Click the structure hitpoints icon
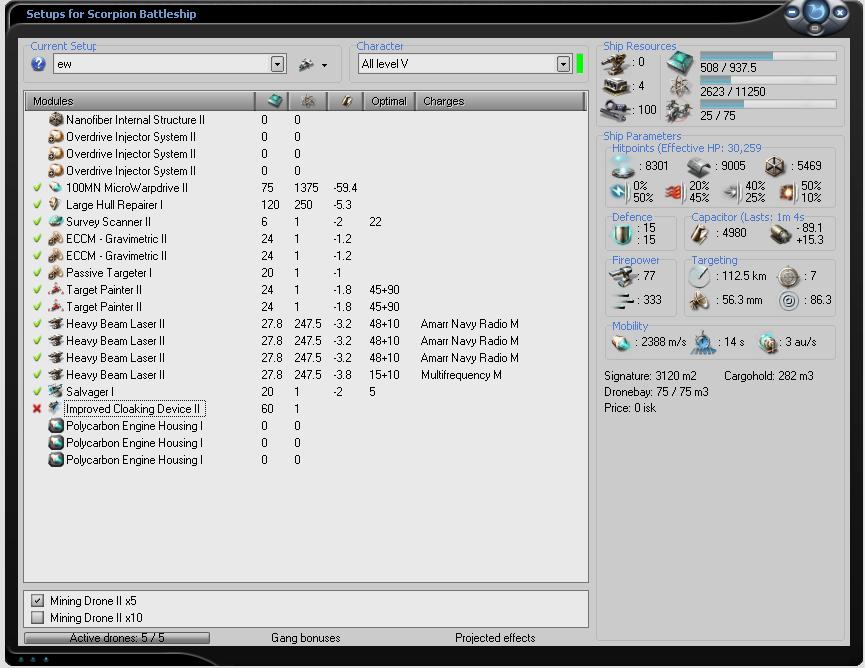The width and height of the screenshot is (865, 668). pos(775,166)
